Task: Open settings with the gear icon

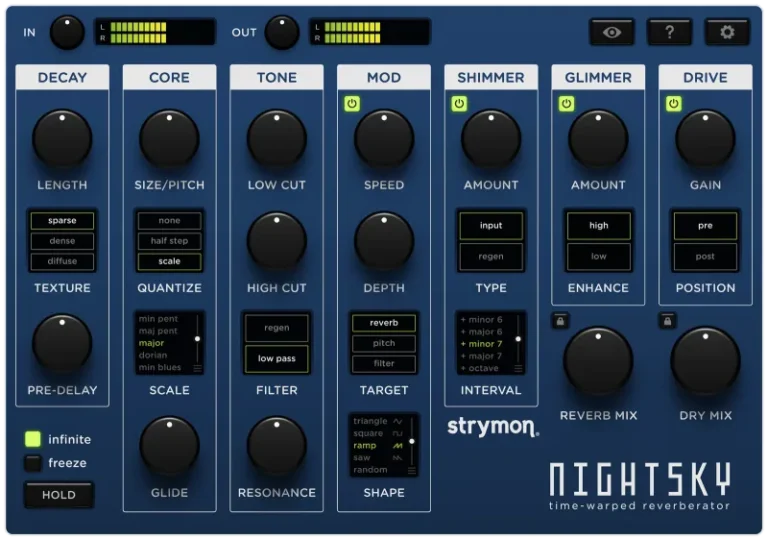Action: pyautogui.click(x=727, y=32)
